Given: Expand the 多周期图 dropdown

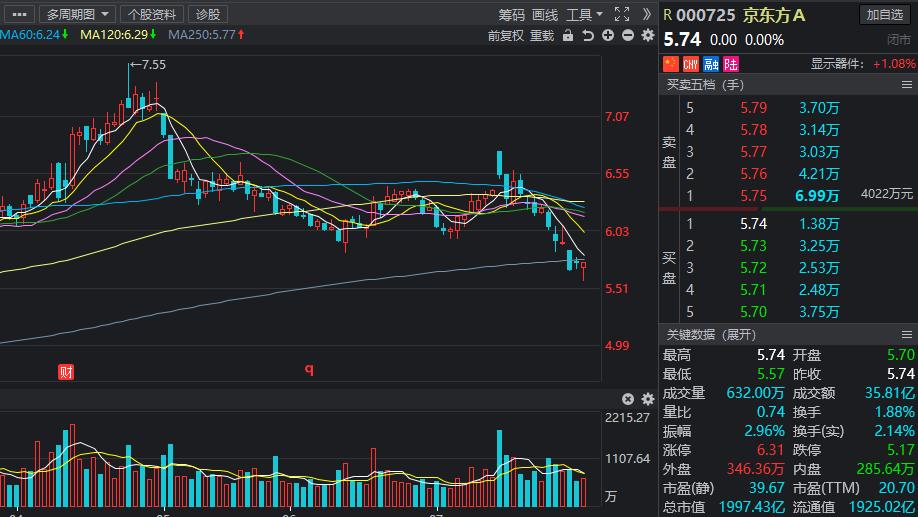Looking at the screenshot, I should point(78,14).
